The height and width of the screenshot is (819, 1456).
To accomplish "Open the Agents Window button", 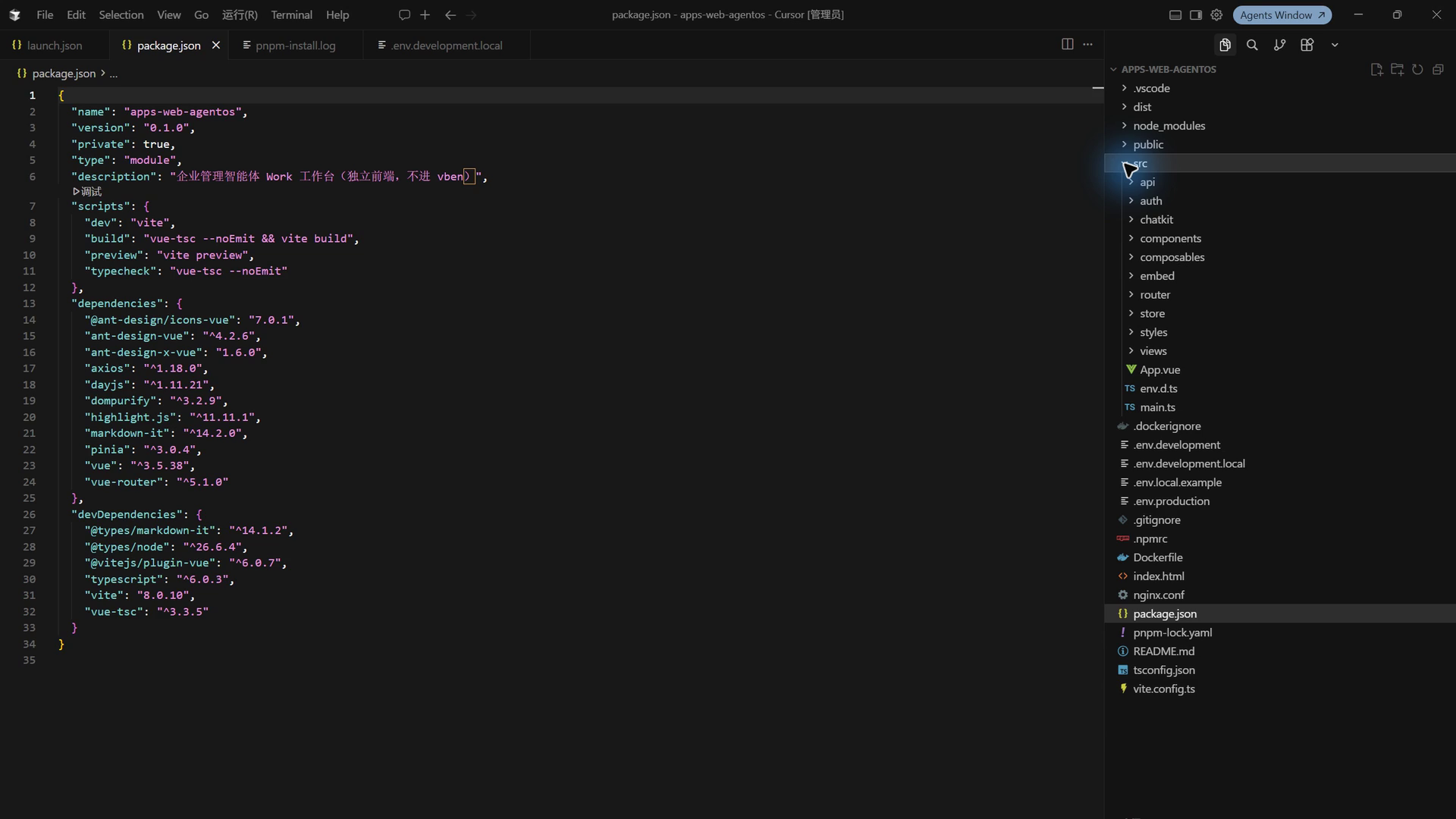I will pyautogui.click(x=1282, y=15).
